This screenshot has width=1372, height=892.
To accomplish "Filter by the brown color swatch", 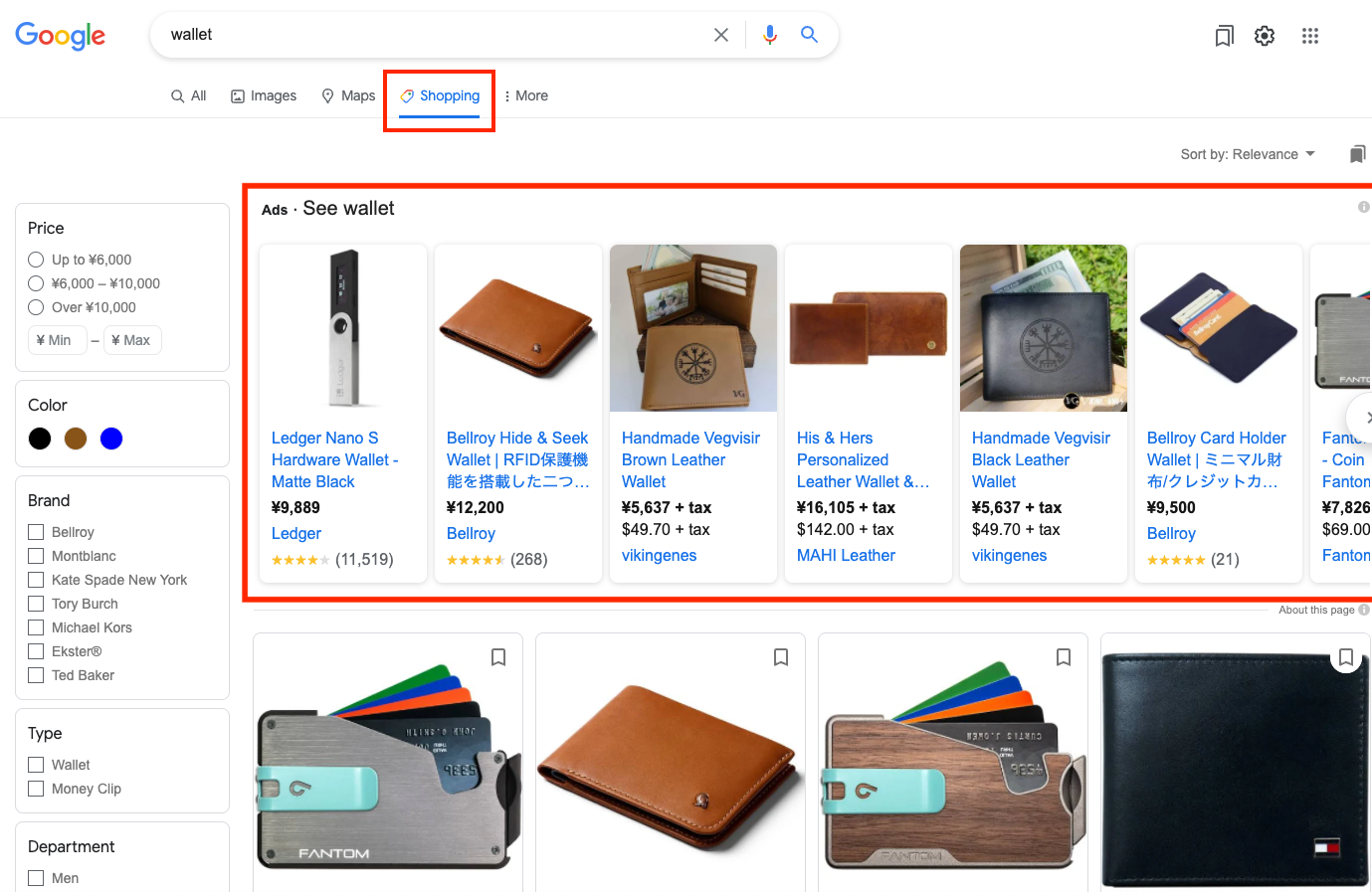I will (76, 438).
